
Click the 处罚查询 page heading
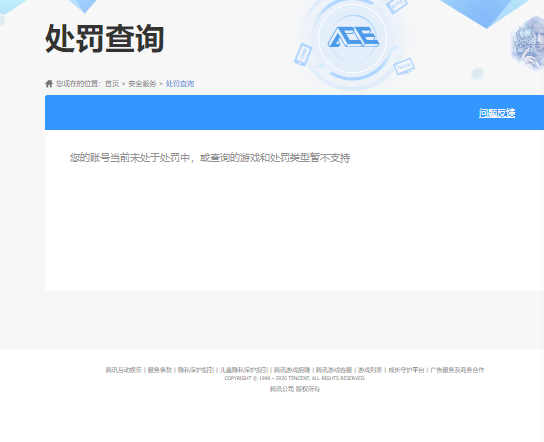(x=104, y=39)
